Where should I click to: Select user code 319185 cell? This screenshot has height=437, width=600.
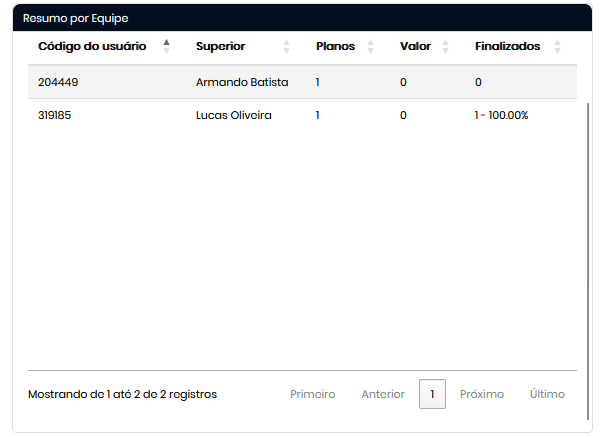click(55, 115)
